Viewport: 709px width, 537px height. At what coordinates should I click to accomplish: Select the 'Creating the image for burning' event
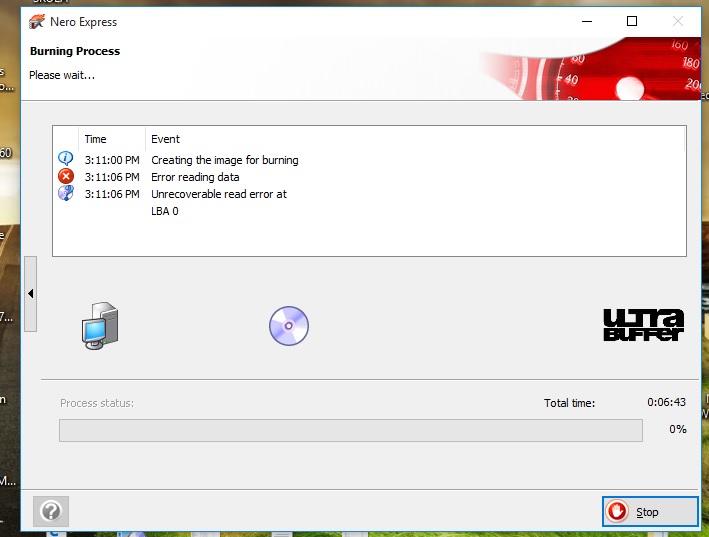(x=225, y=160)
